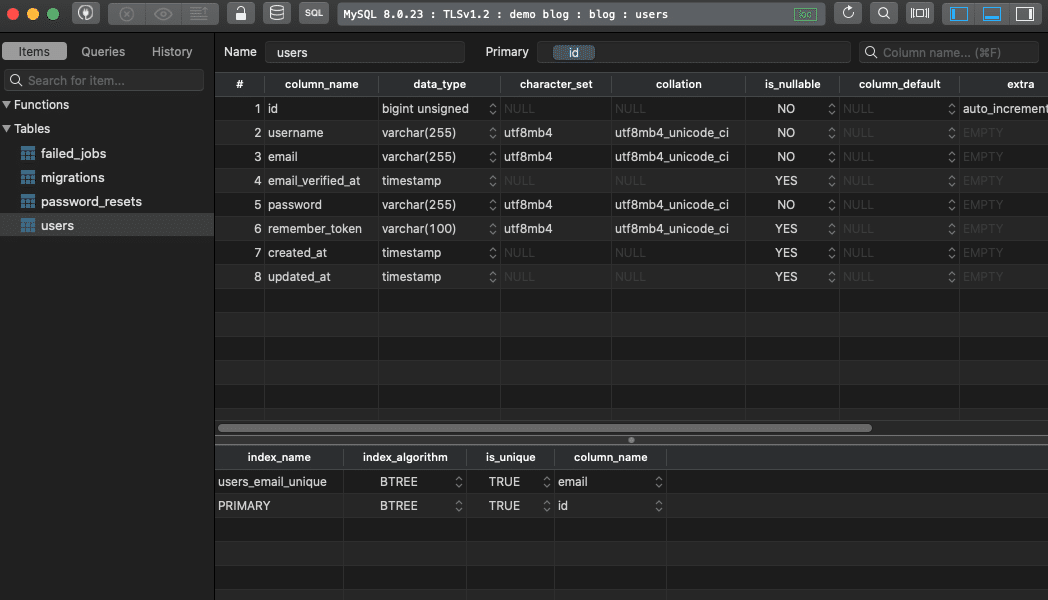
Task: Select the failed_jobs table icon
Action: (27, 154)
